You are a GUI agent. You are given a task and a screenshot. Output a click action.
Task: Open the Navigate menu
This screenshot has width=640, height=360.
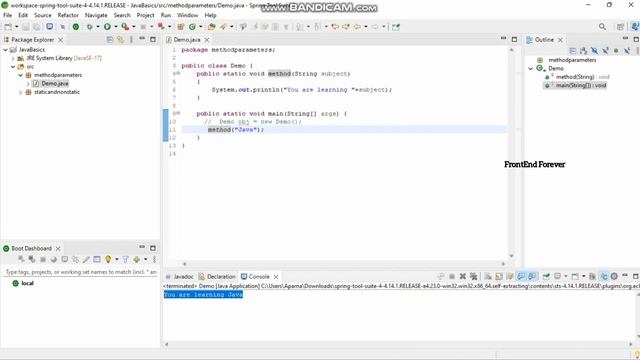point(96,15)
